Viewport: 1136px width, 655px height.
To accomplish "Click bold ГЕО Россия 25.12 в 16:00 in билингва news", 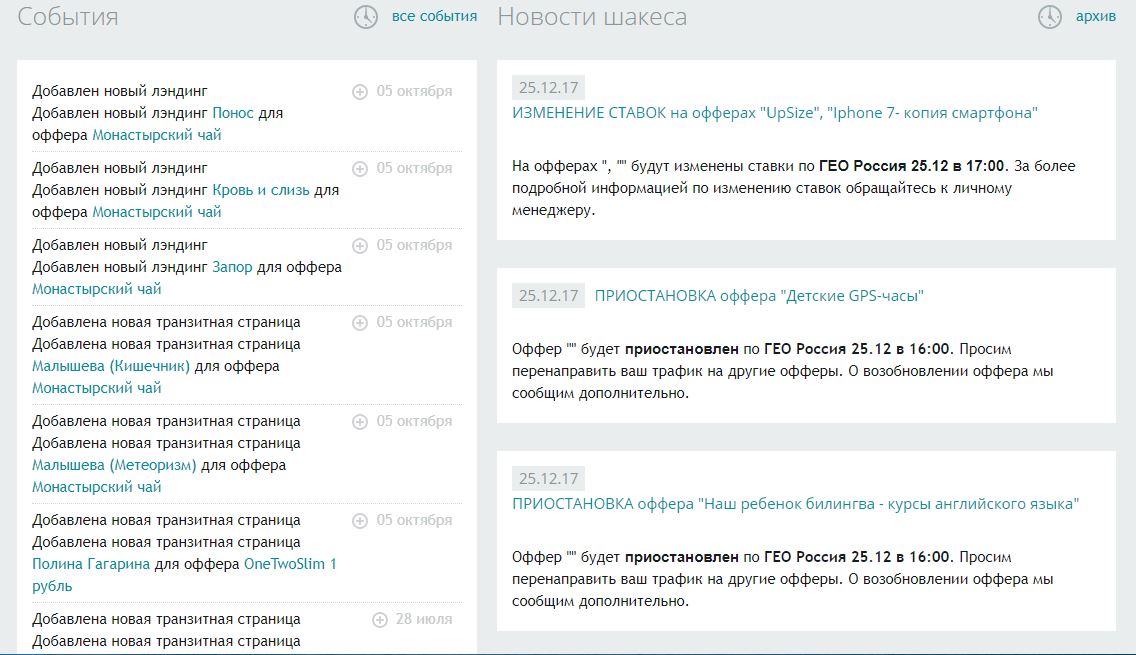I will click(857, 556).
